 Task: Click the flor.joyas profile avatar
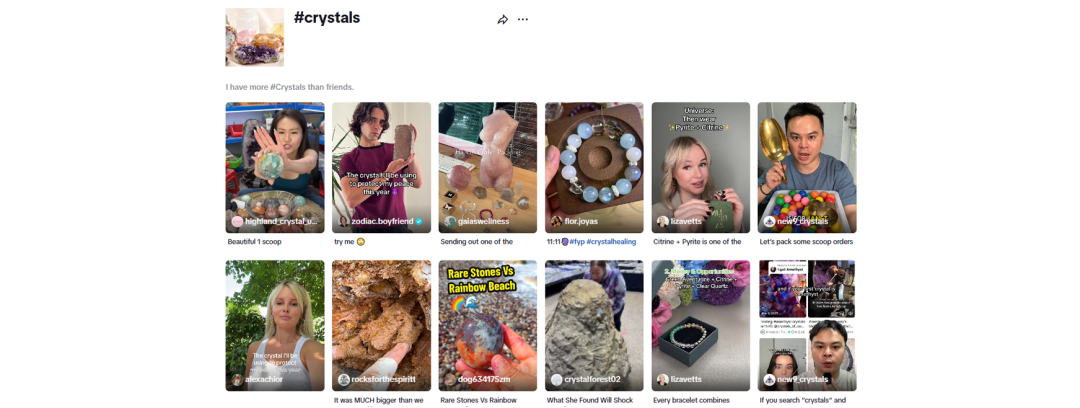click(x=557, y=221)
